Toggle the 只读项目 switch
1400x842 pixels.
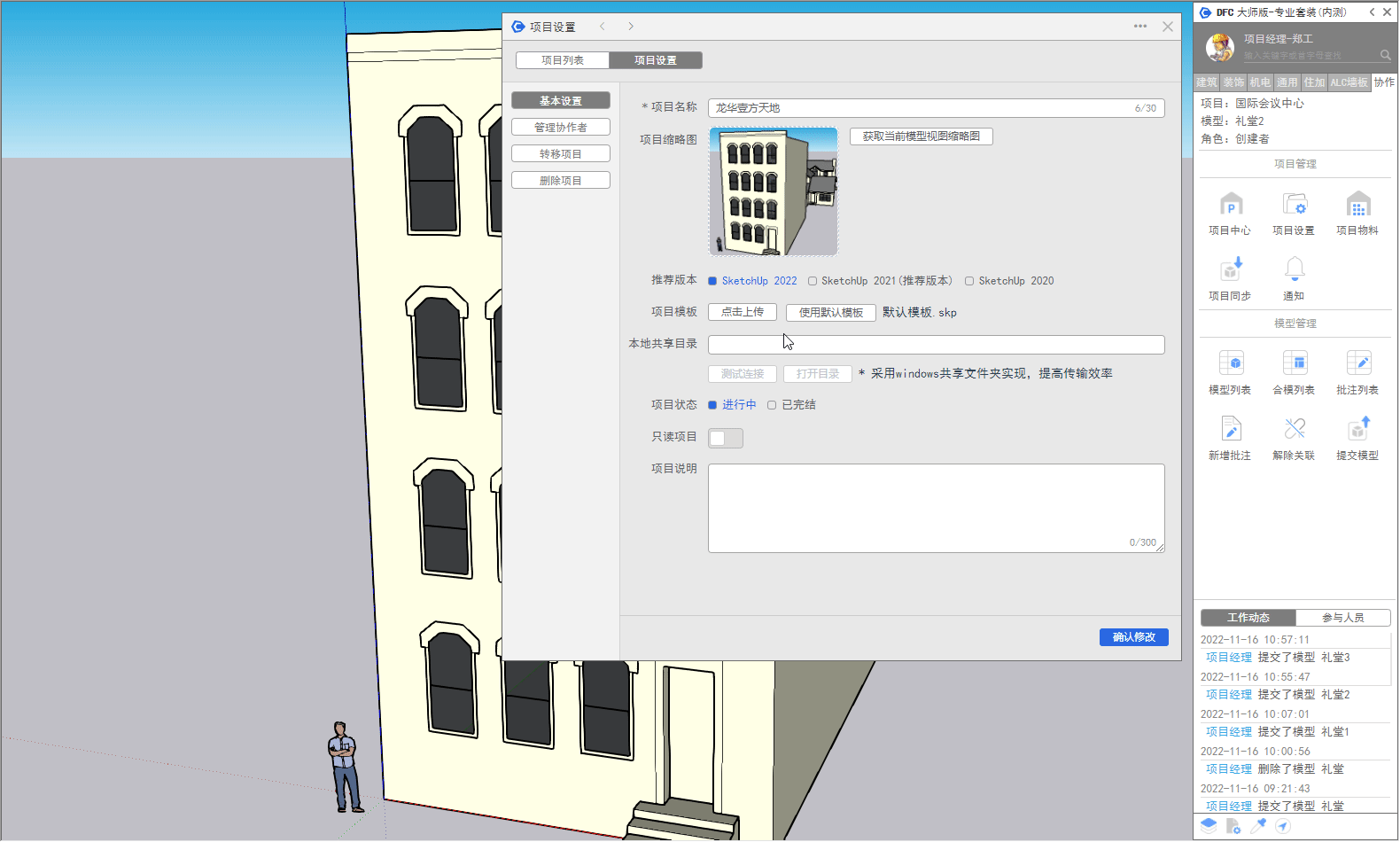(725, 438)
